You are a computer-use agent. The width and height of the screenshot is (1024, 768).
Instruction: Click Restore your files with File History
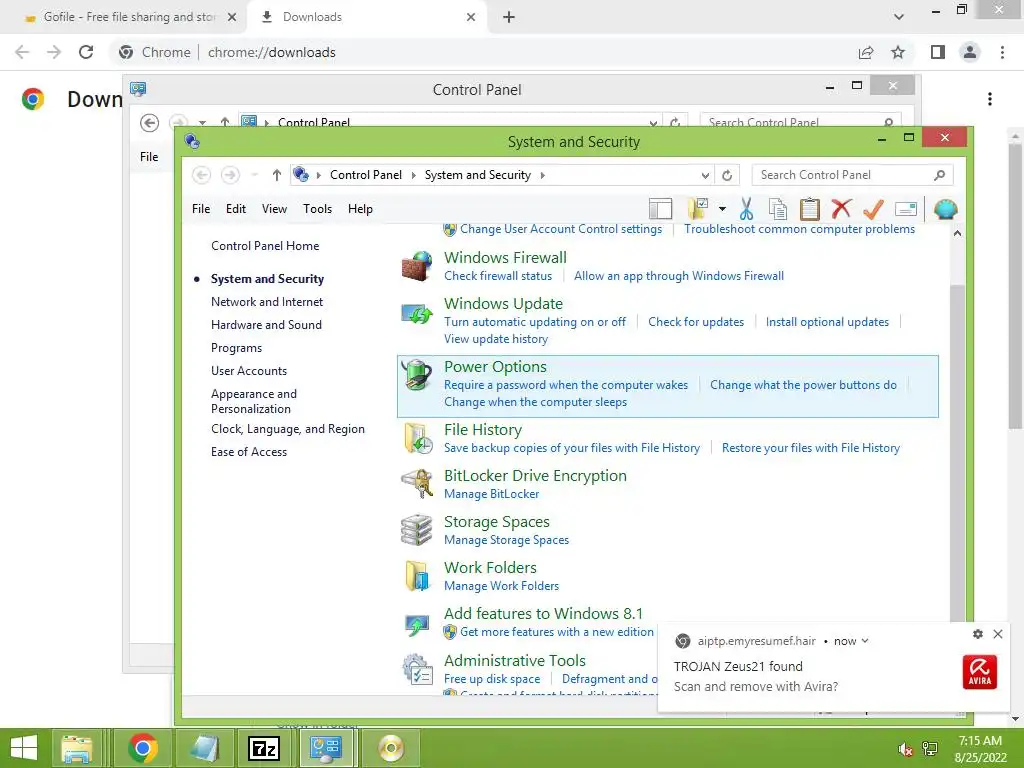point(810,448)
